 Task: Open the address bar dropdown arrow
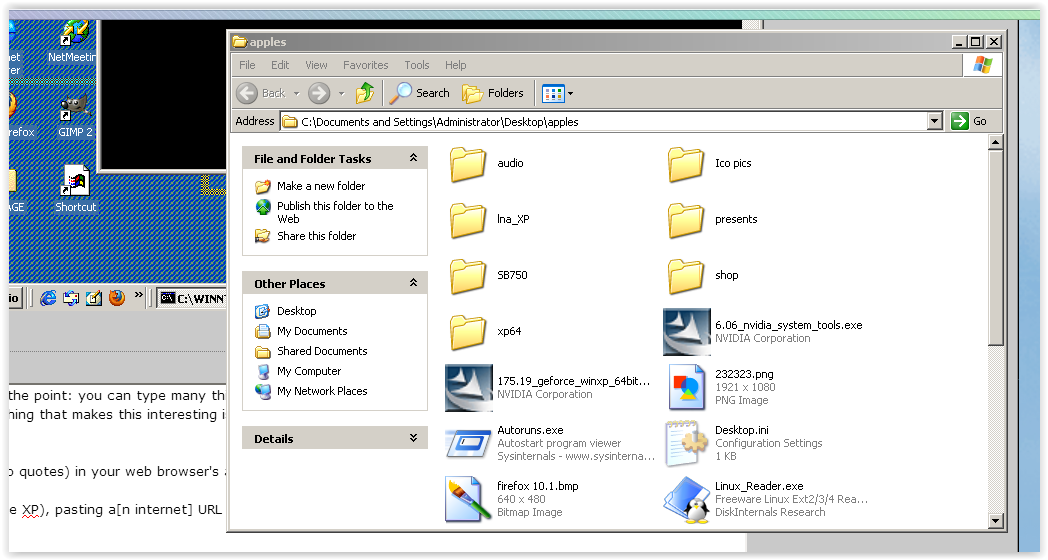935,121
